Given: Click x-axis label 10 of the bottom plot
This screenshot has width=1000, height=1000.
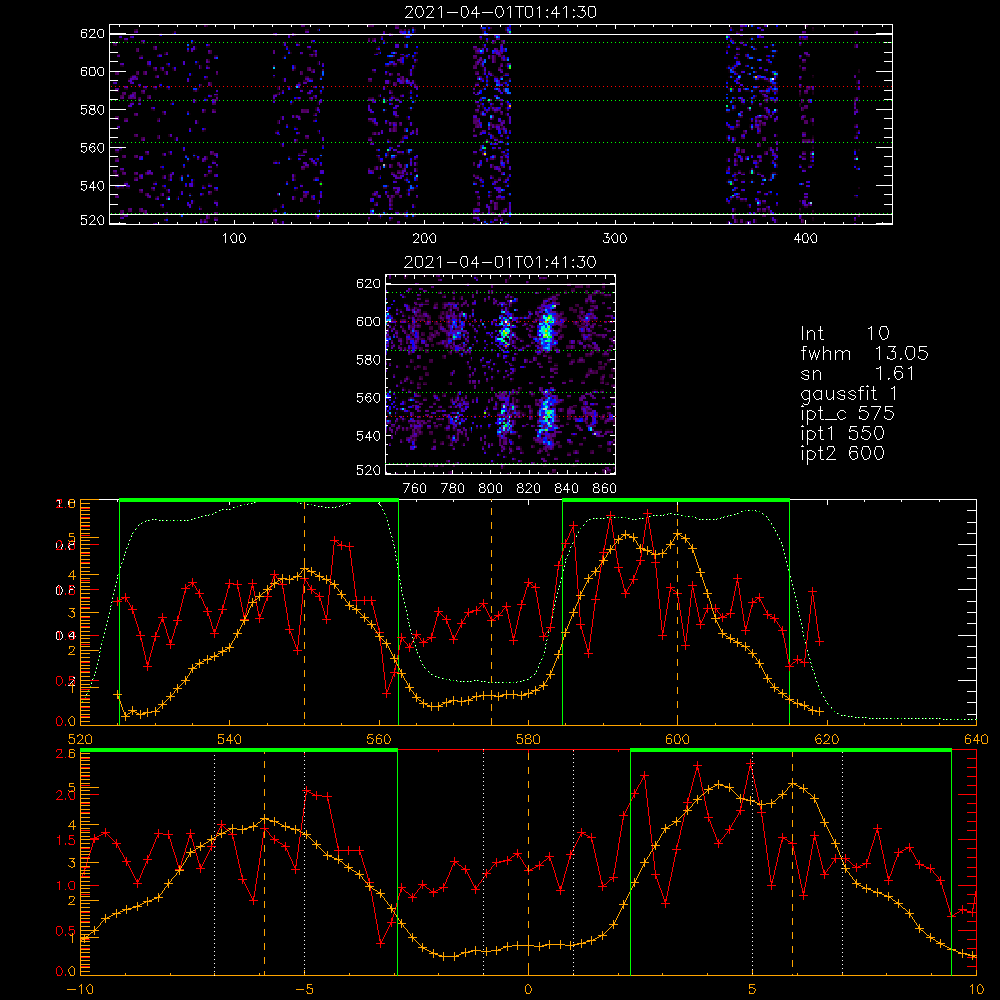Looking at the screenshot, I should 976,990.
